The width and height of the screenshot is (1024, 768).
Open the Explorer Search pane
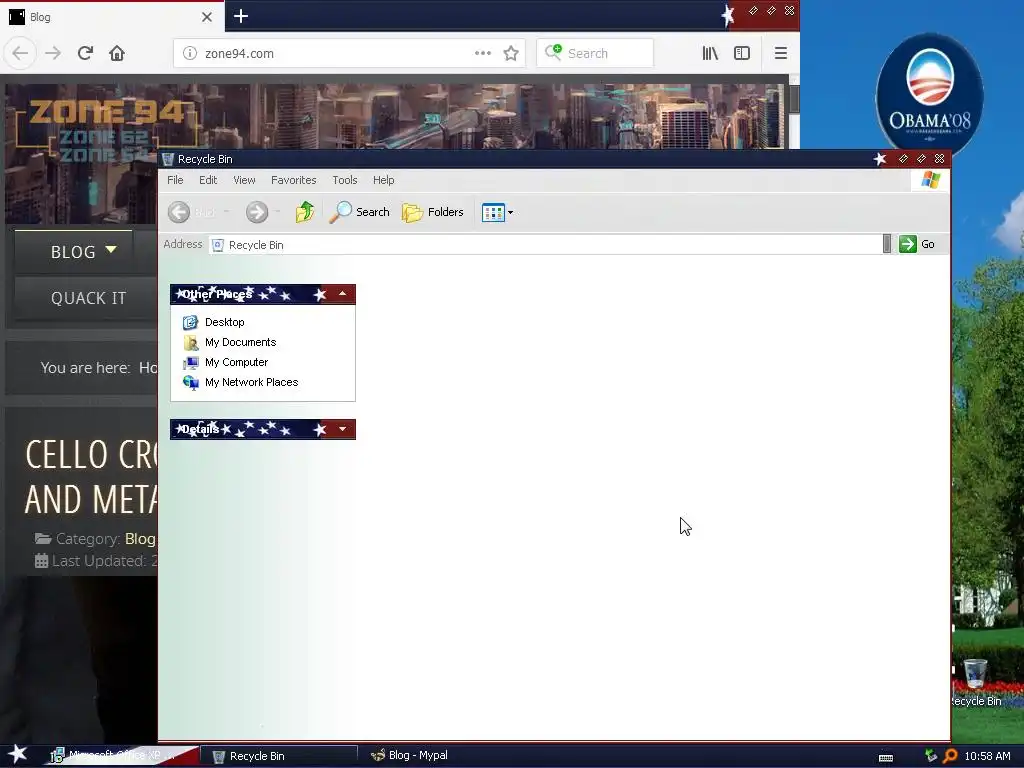(359, 212)
